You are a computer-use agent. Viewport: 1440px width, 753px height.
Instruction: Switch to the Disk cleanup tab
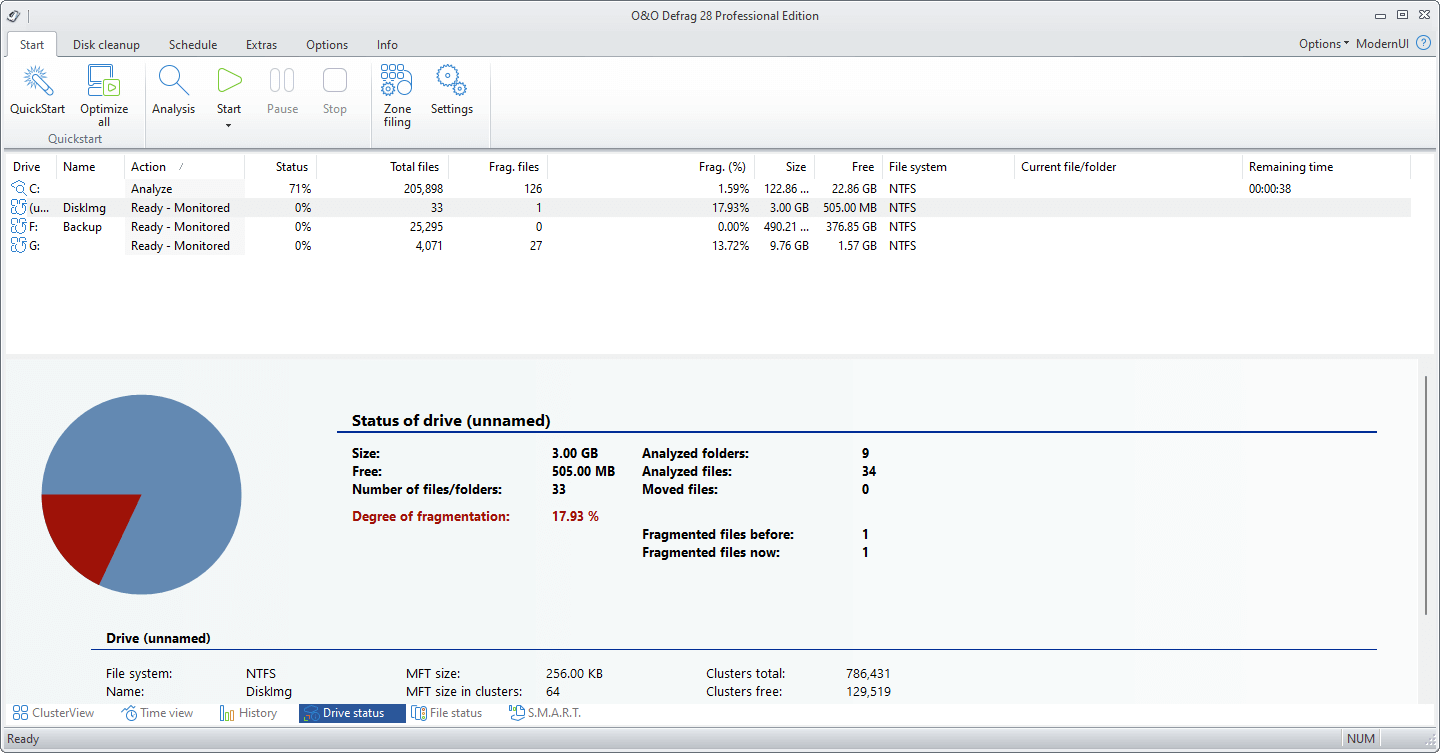106,45
